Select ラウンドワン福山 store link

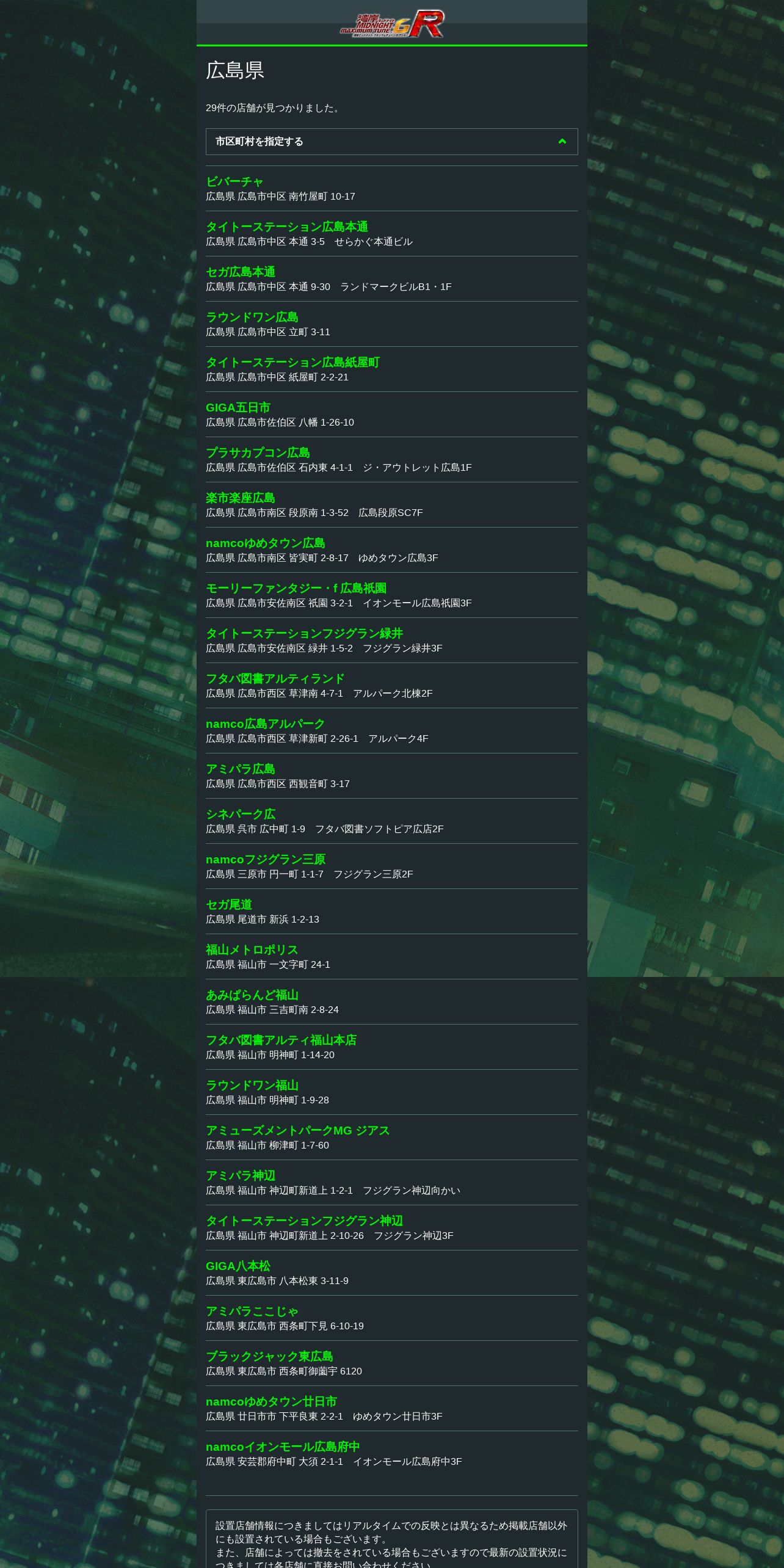click(252, 1086)
